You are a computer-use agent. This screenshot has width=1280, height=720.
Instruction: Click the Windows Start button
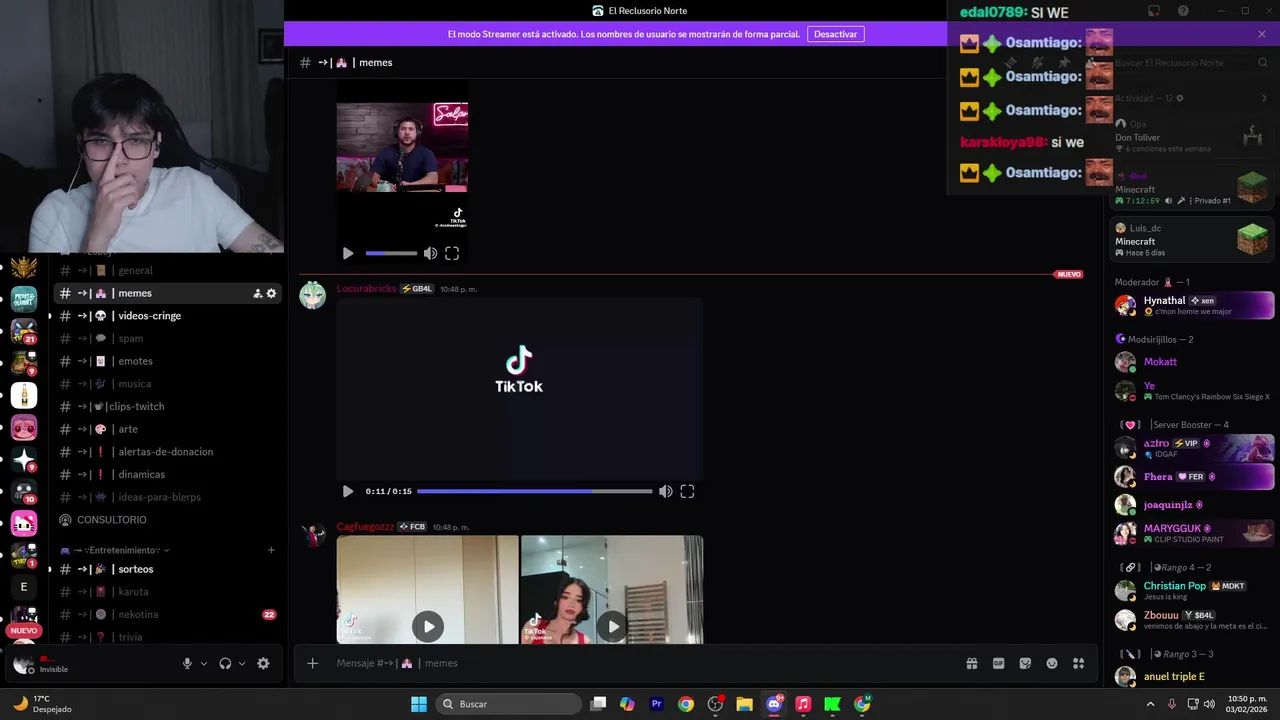tap(419, 704)
